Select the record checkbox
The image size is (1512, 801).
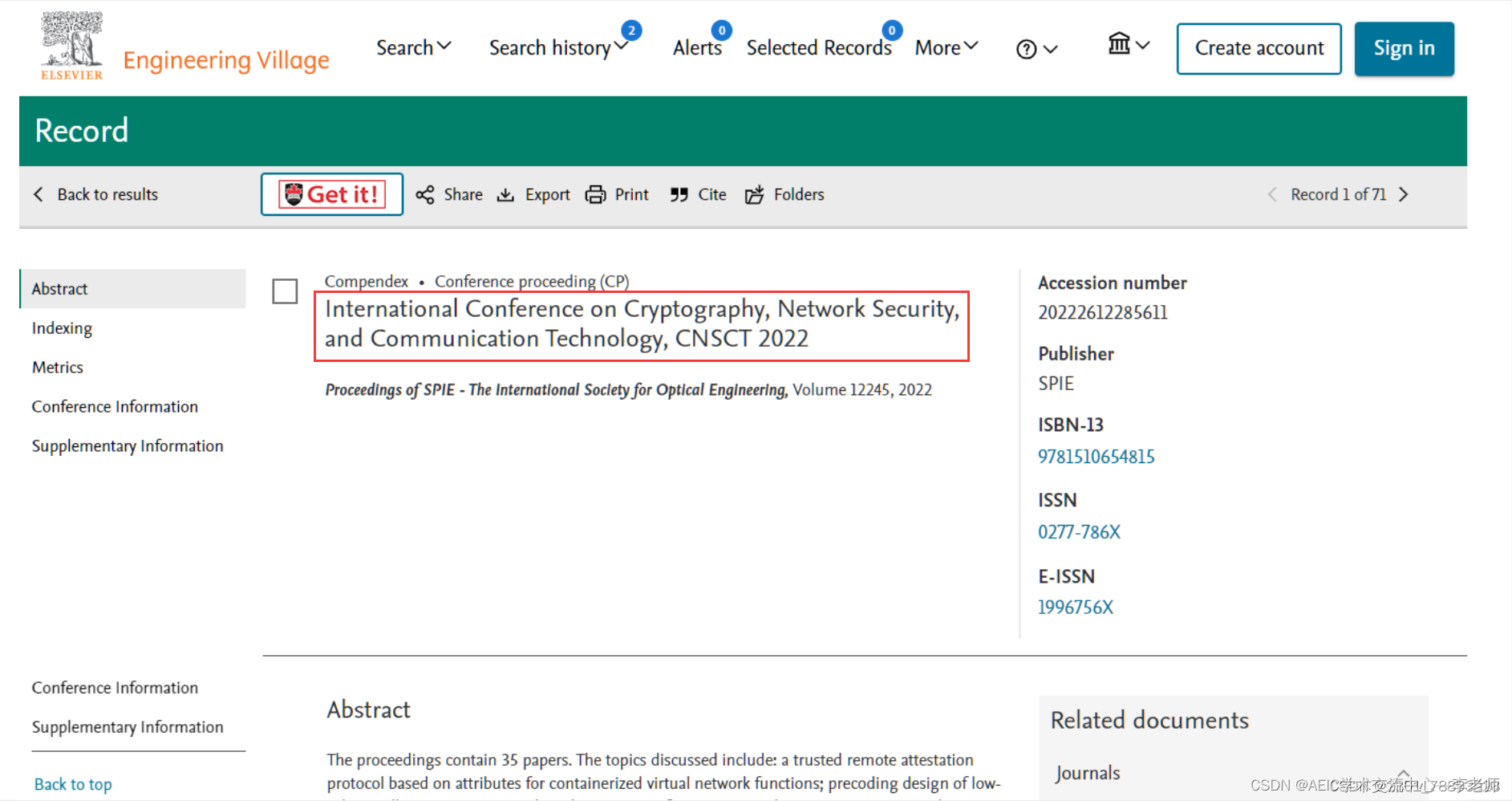click(285, 291)
